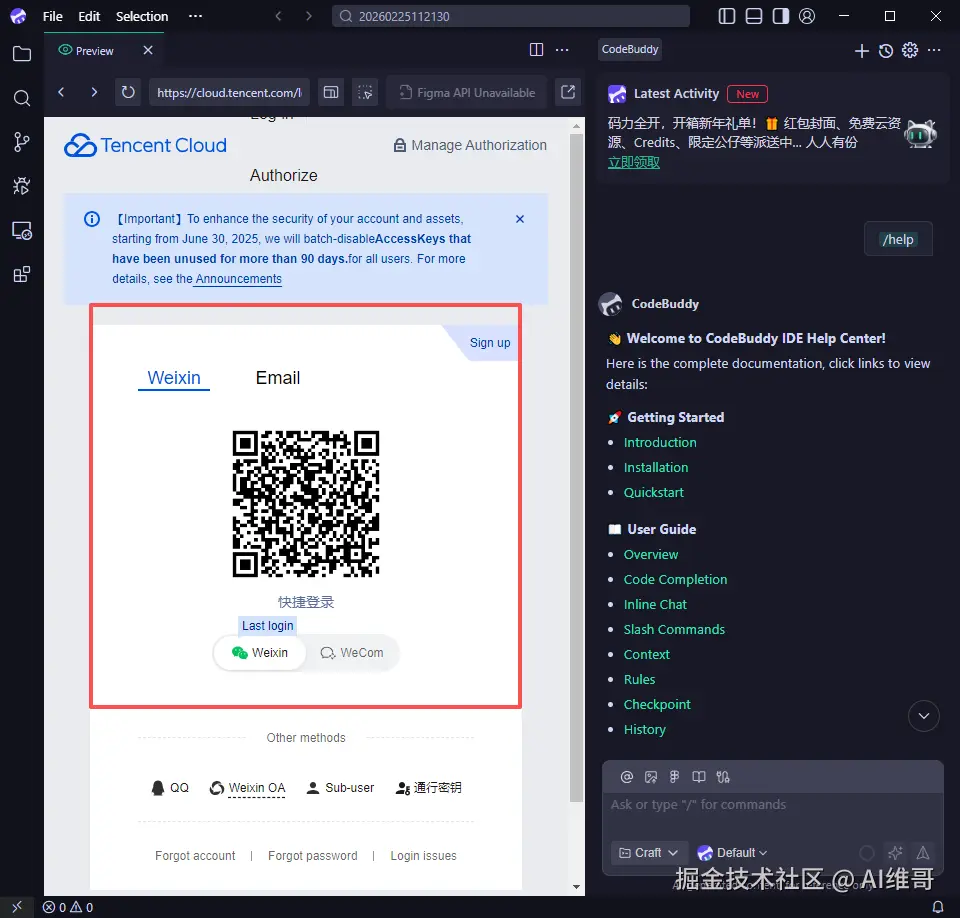Open CodeBuddy panel more options
This screenshot has width=960, height=918.
(x=934, y=50)
